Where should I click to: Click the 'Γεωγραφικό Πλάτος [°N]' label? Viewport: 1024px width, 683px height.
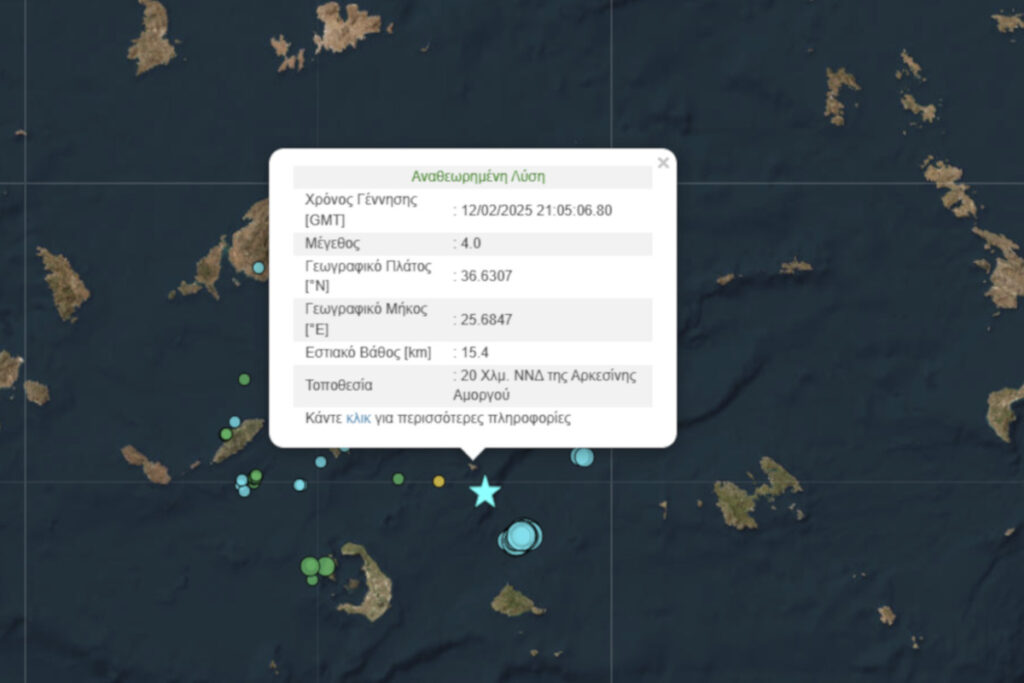click(368, 276)
